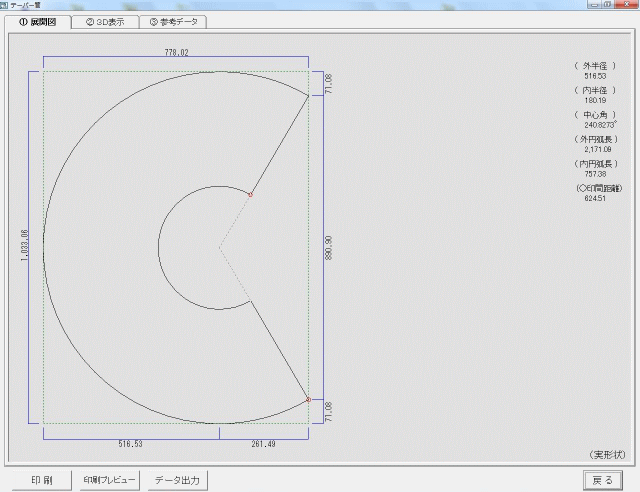Click the app icon in the title bar
Image resolution: width=640 pixels, height=492 pixels.
(4, 5)
